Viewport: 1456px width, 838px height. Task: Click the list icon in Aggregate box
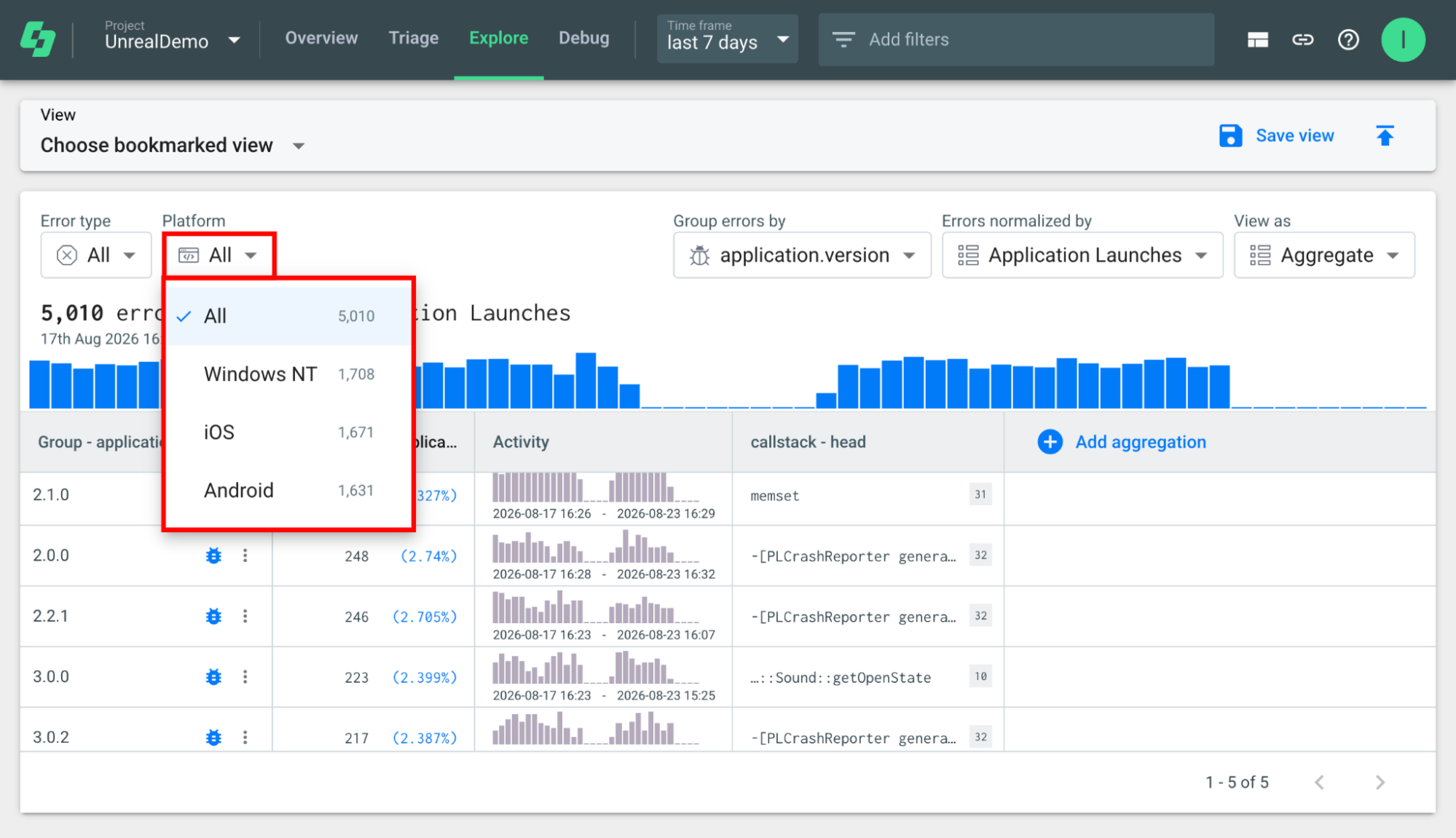[x=1260, y=256]
